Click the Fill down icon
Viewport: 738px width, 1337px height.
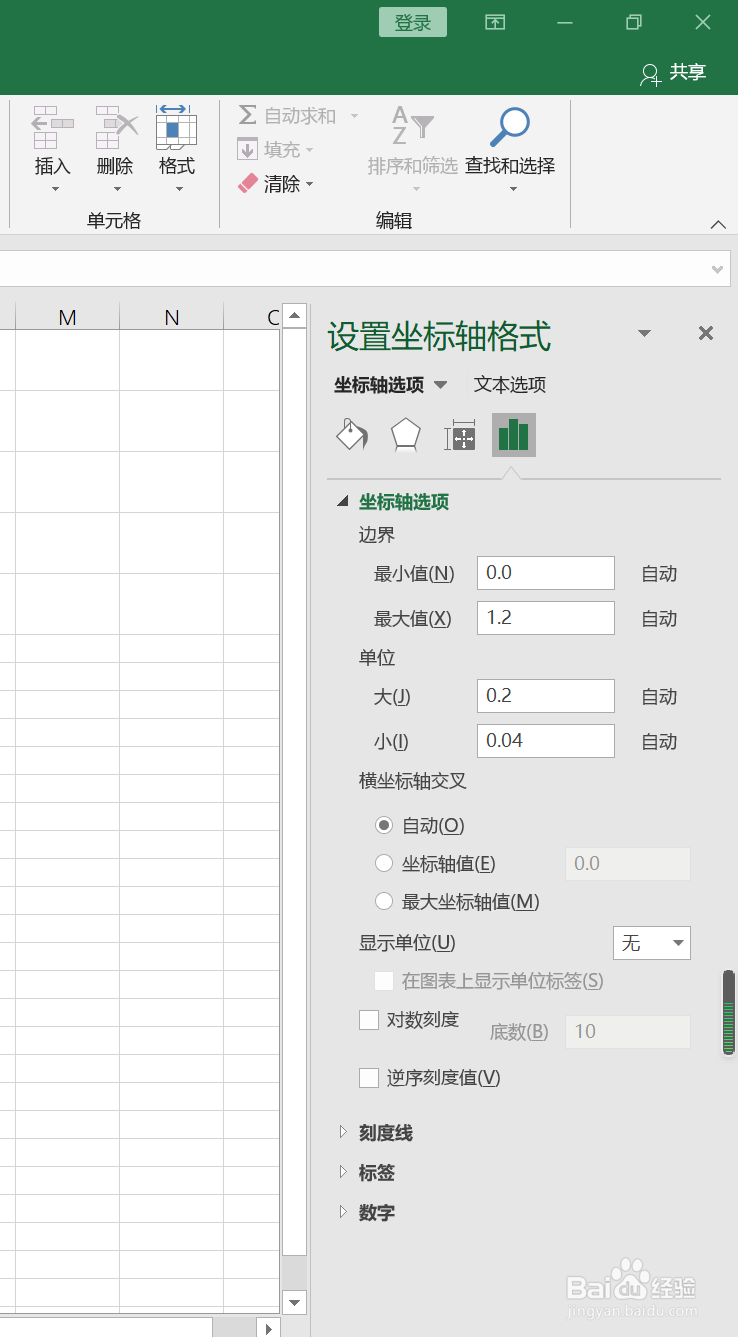pyautogui.click(x=247, y=150)
